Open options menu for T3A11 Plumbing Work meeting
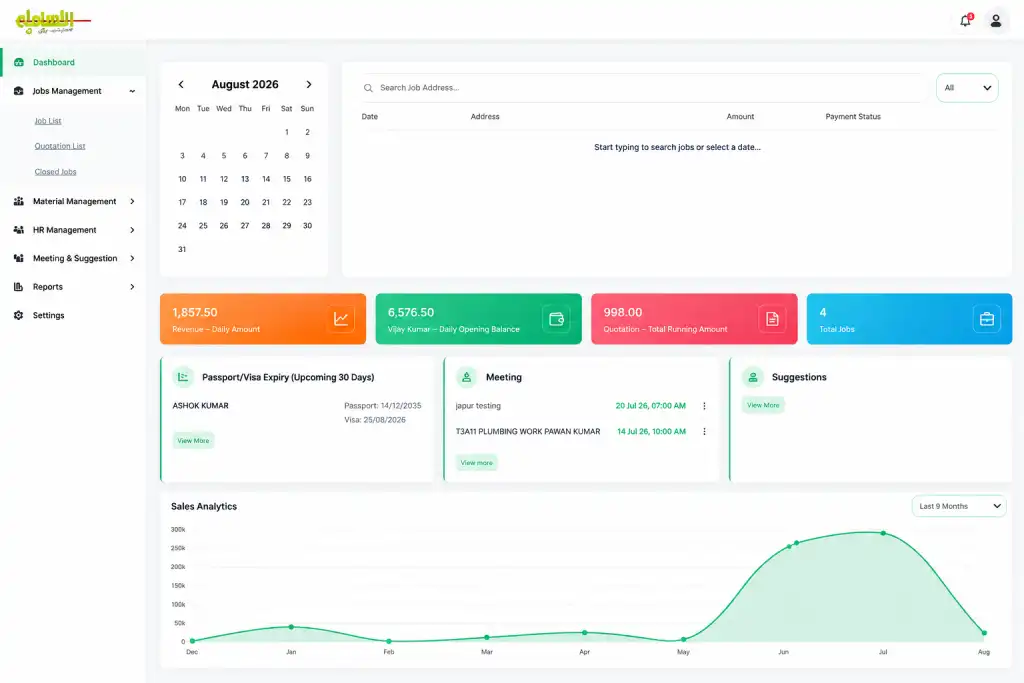Viewport: 1024px width, 683px height. (704, 432)
